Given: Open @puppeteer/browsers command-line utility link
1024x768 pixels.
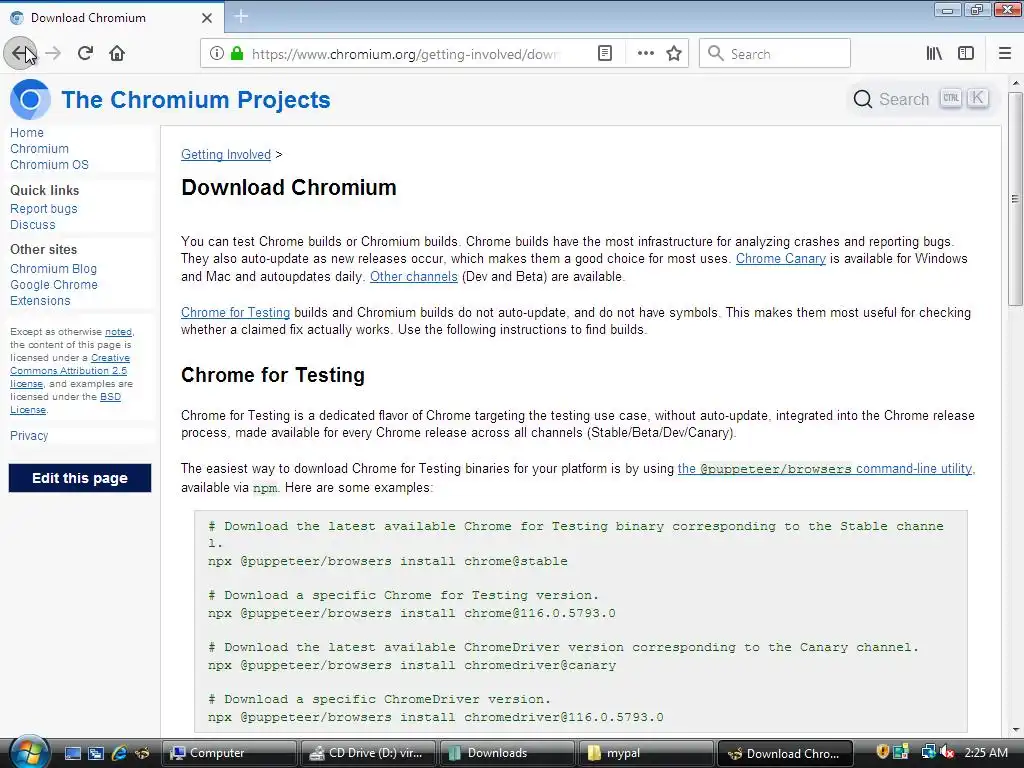Looking at the screenshot, I should click(x=825, y=468).
